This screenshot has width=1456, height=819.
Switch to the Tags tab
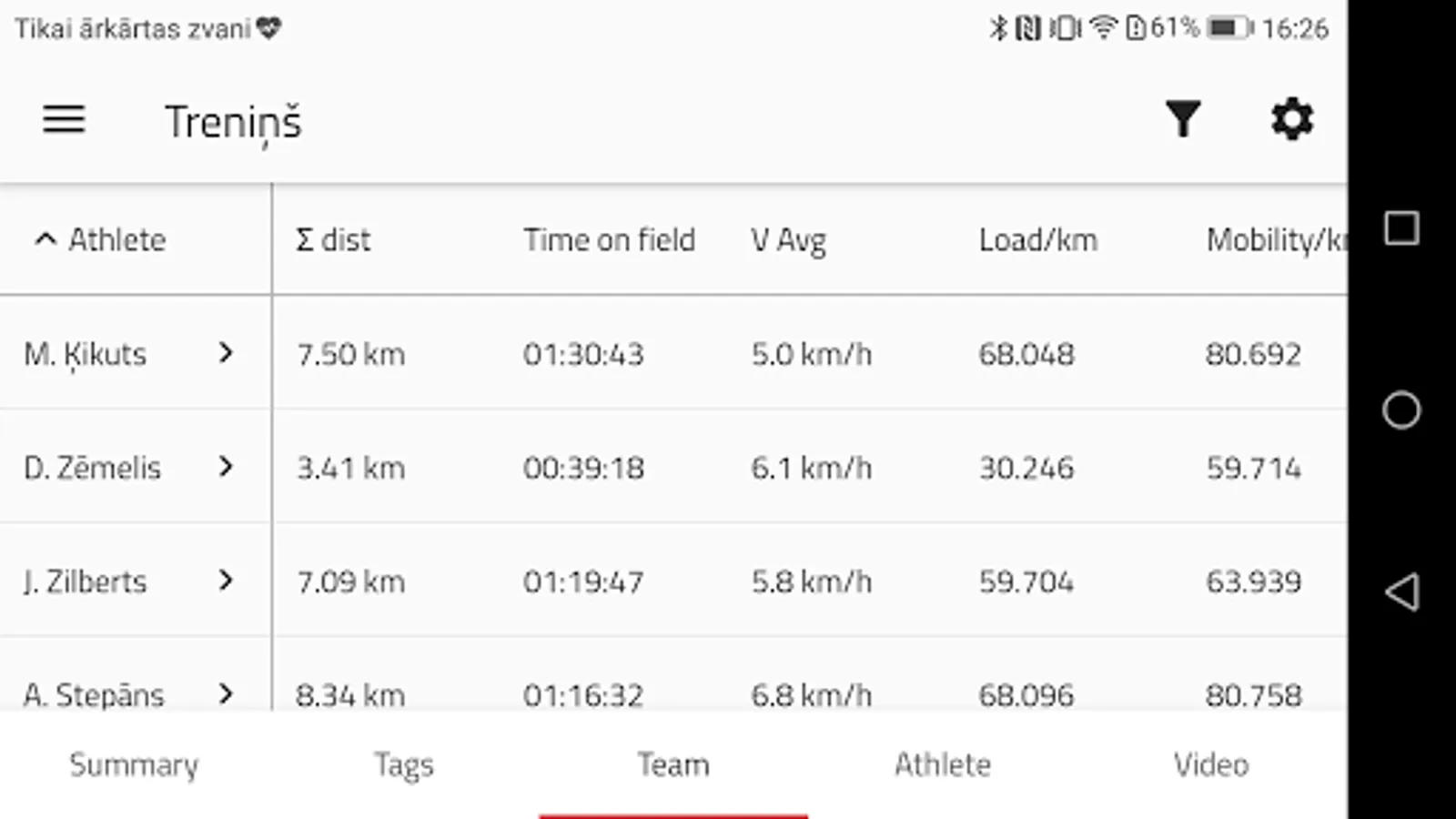point(403,765)
